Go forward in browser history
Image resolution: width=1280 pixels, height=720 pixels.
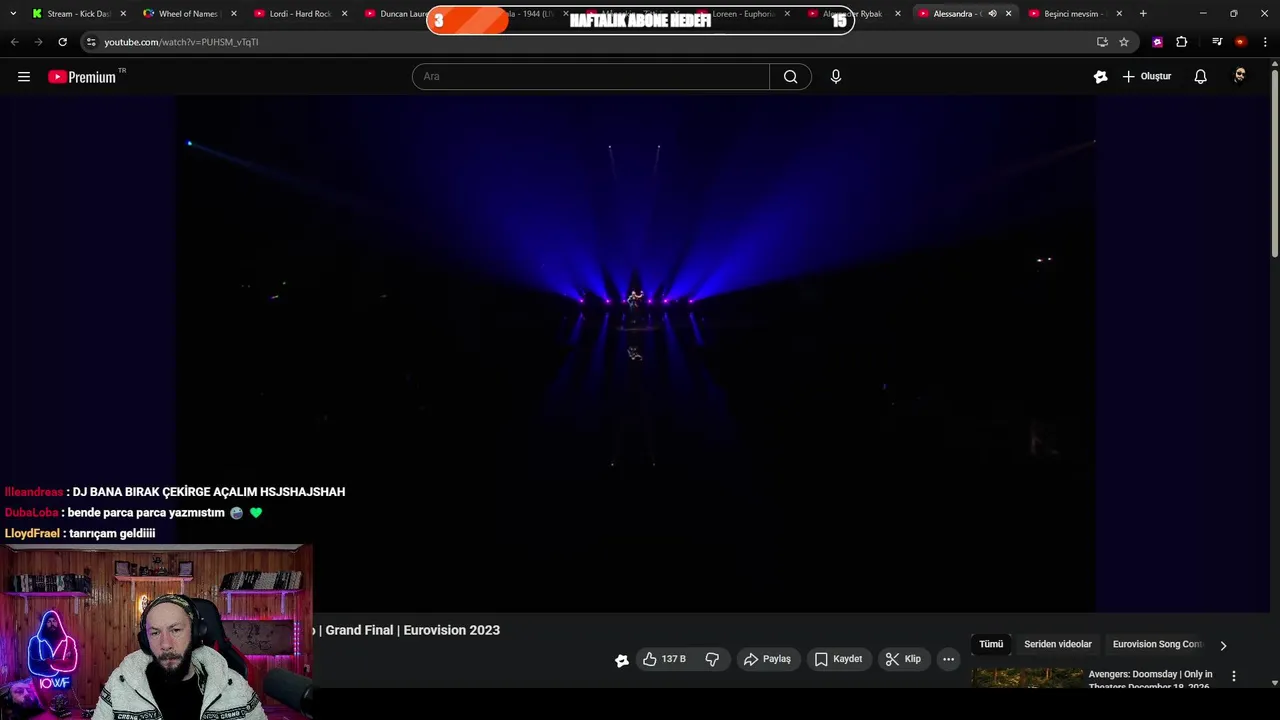point(38,42)
